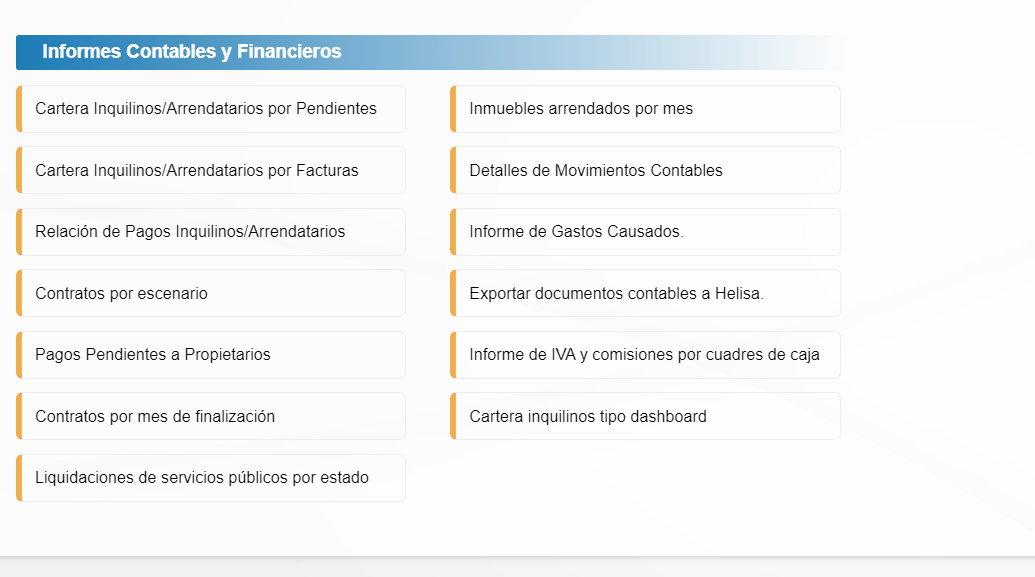Open Inmuebles arrendados por mes report

pos(581,108)
